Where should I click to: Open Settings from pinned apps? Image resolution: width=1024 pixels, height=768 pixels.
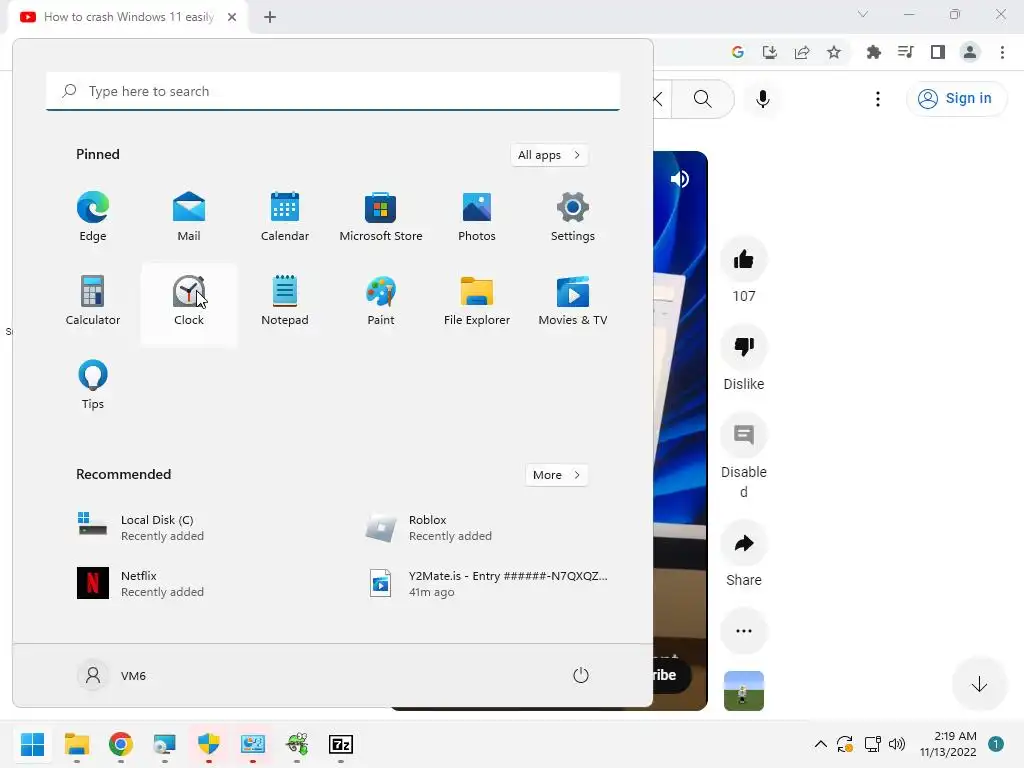[x=573, y=217]
